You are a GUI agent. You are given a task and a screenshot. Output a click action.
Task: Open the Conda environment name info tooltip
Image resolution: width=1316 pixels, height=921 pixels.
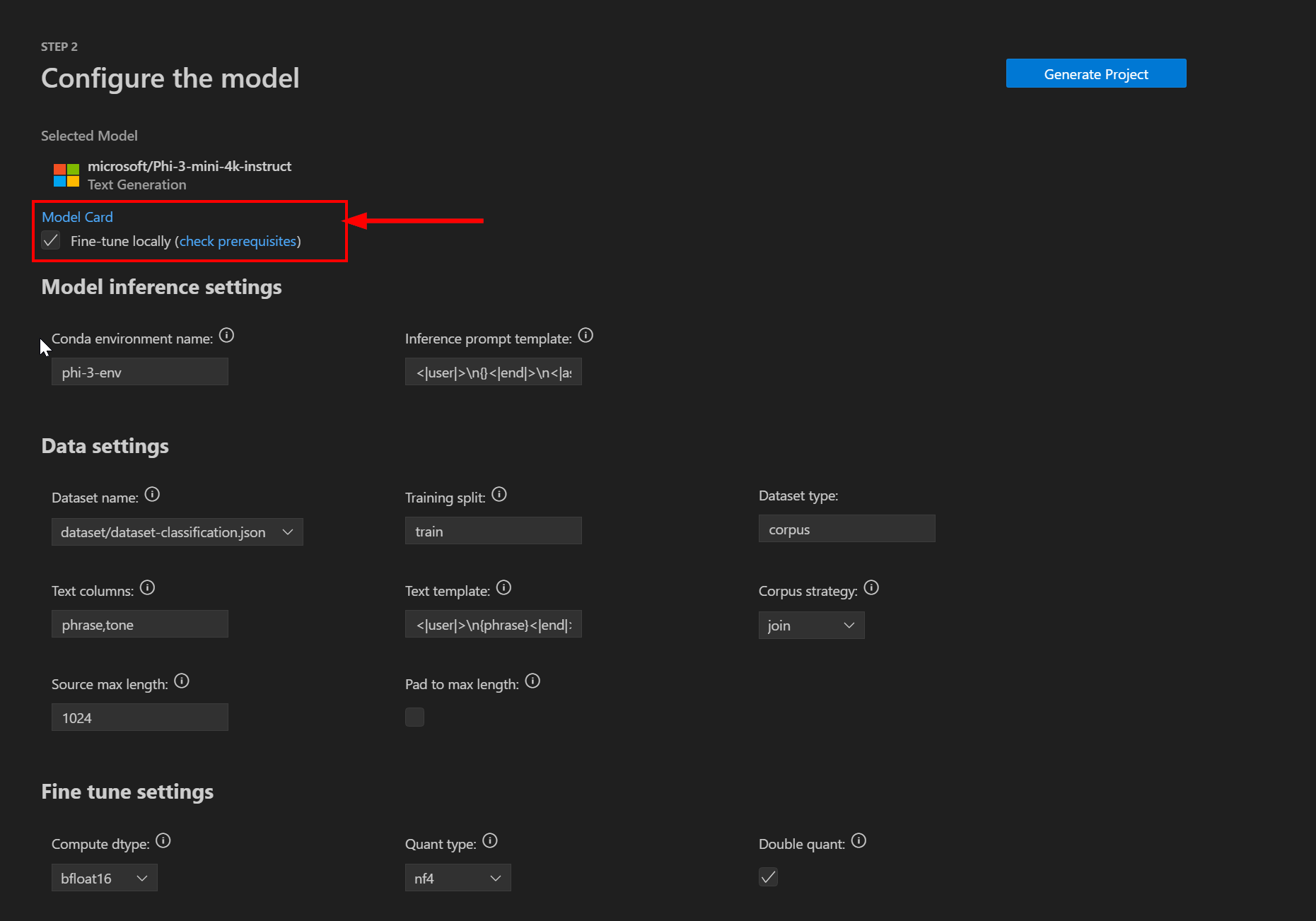[227, 335]
